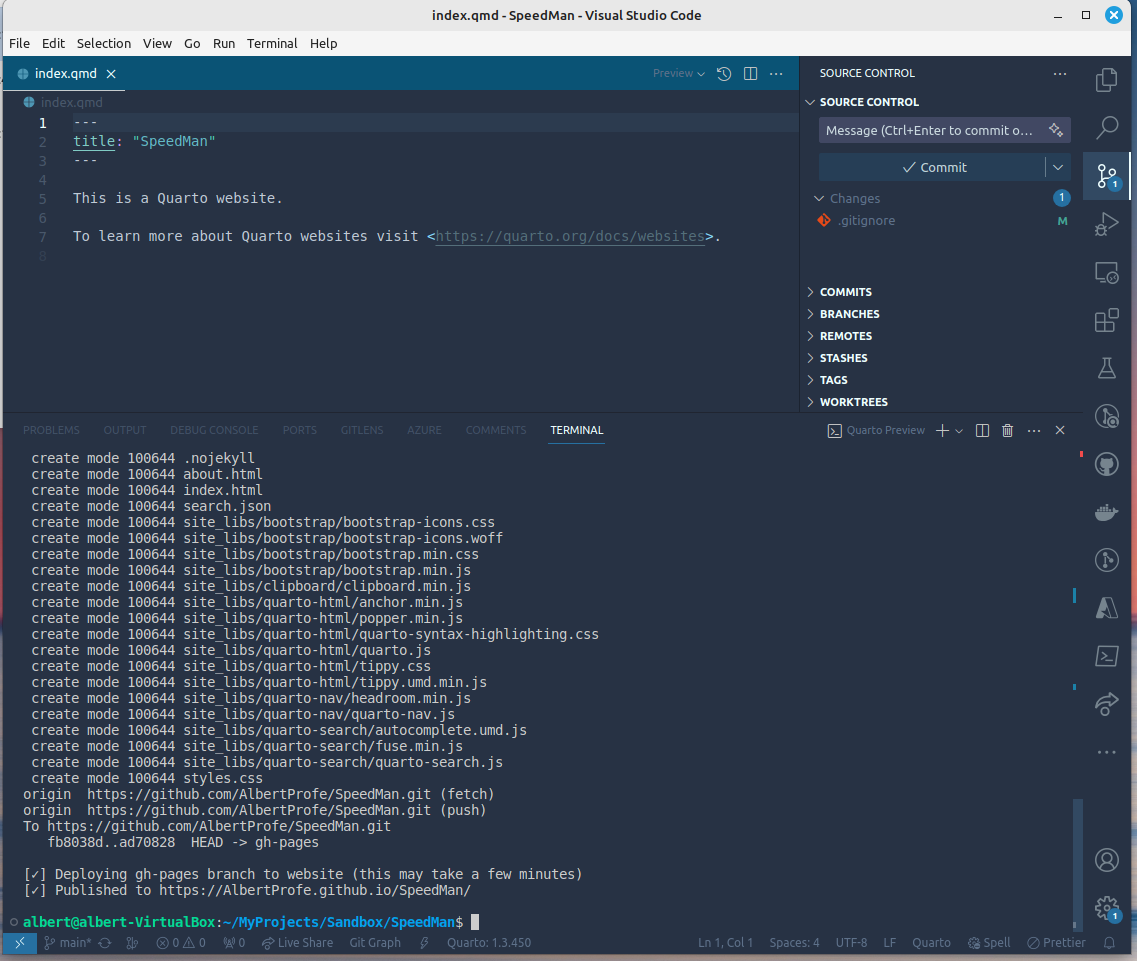Image resolution: width=1137 pixels, height=961 pixels.
Task: Select the Source Control activity bar icon
Action: [x=1107, y=176]
